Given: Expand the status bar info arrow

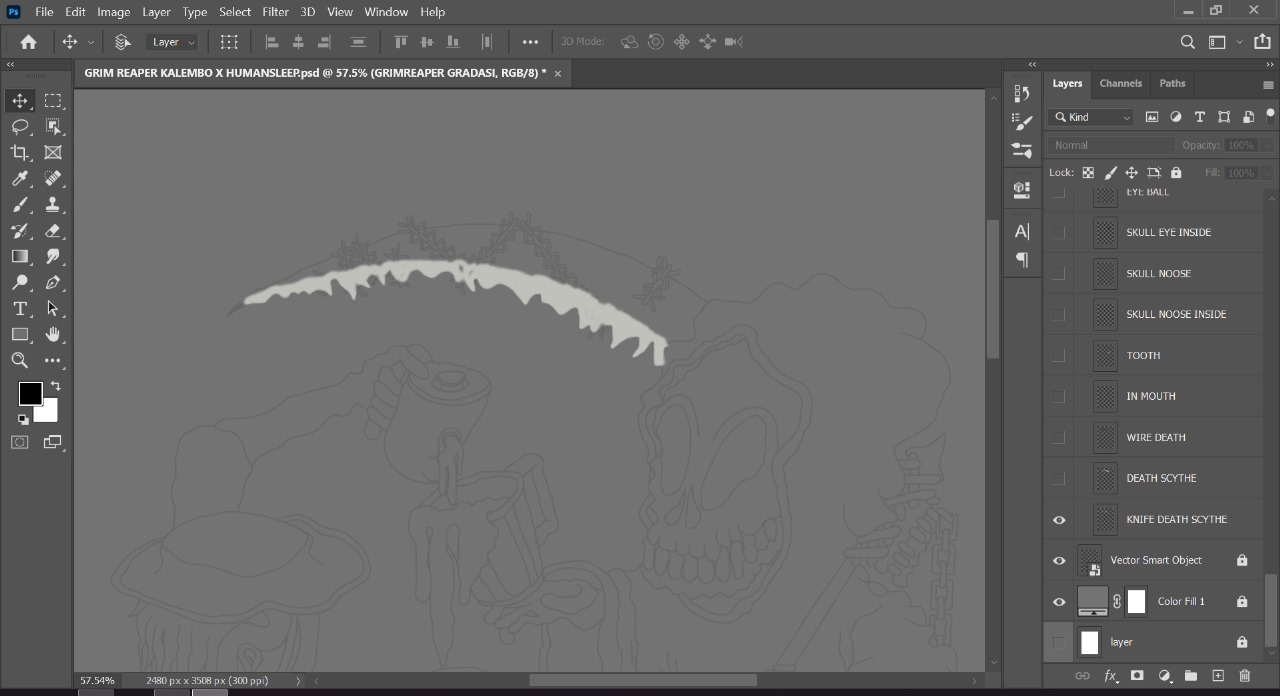Looking at the screenshot, I should click(x=298, y=681).
